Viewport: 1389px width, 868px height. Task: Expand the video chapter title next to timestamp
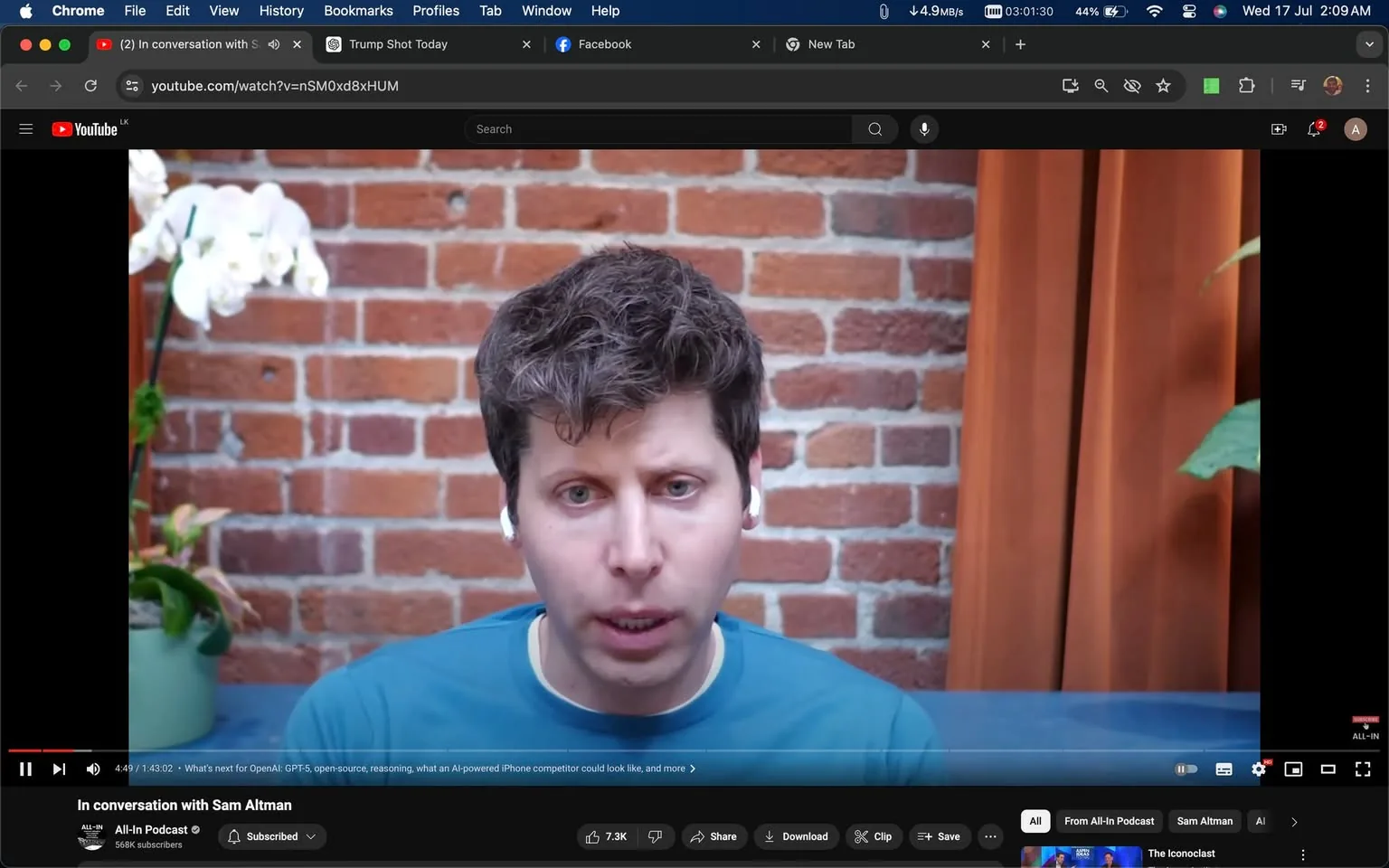[692, 768]
